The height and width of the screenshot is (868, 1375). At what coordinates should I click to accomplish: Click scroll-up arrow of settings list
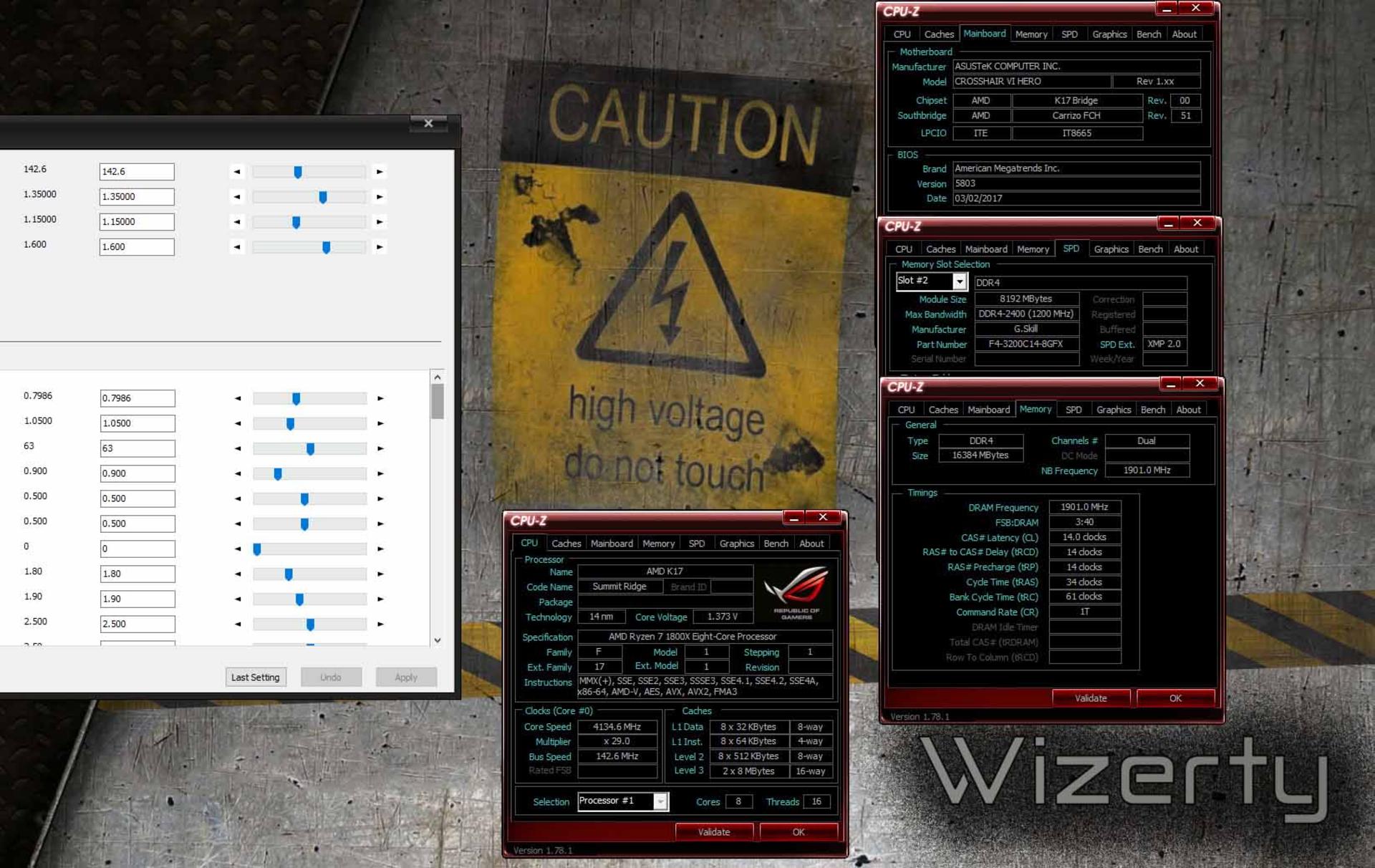coord(437,377)
